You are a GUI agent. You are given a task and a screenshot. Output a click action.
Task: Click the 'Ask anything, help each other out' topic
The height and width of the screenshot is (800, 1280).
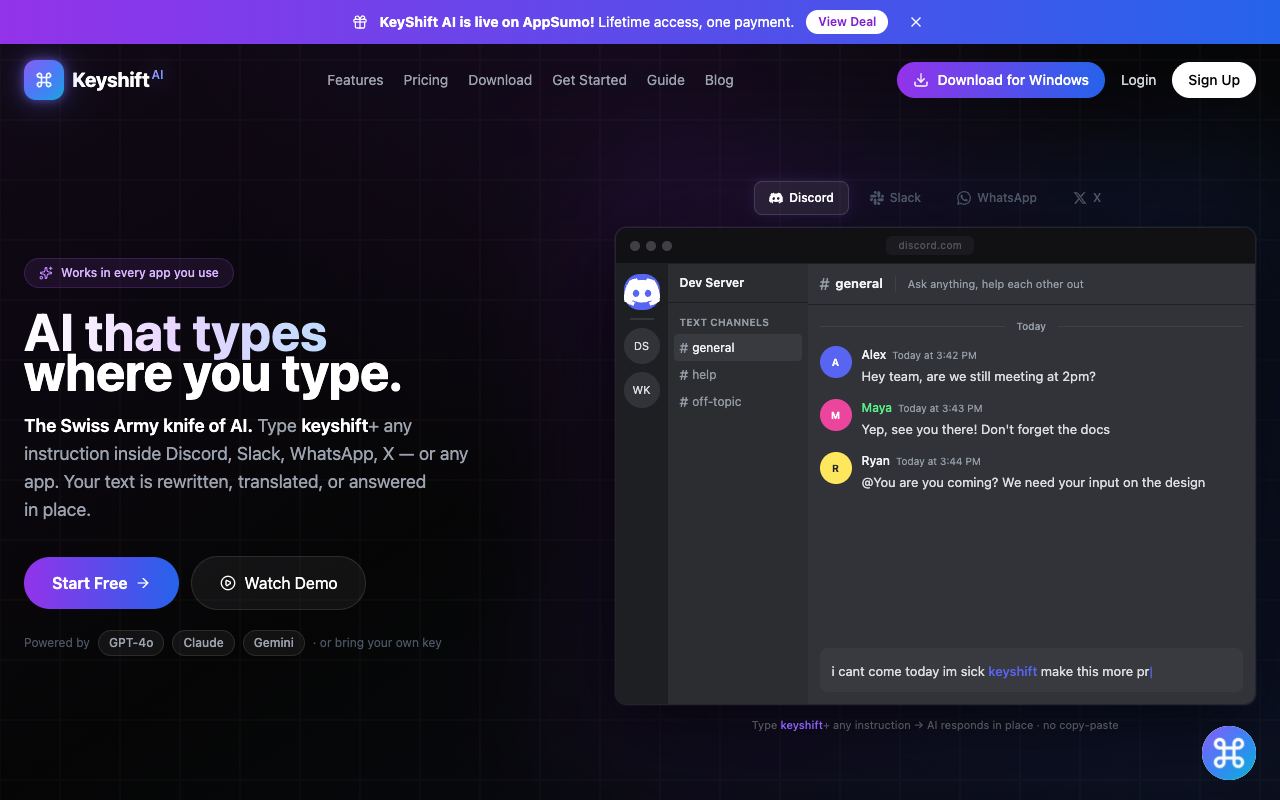click(x=996, y=284)
